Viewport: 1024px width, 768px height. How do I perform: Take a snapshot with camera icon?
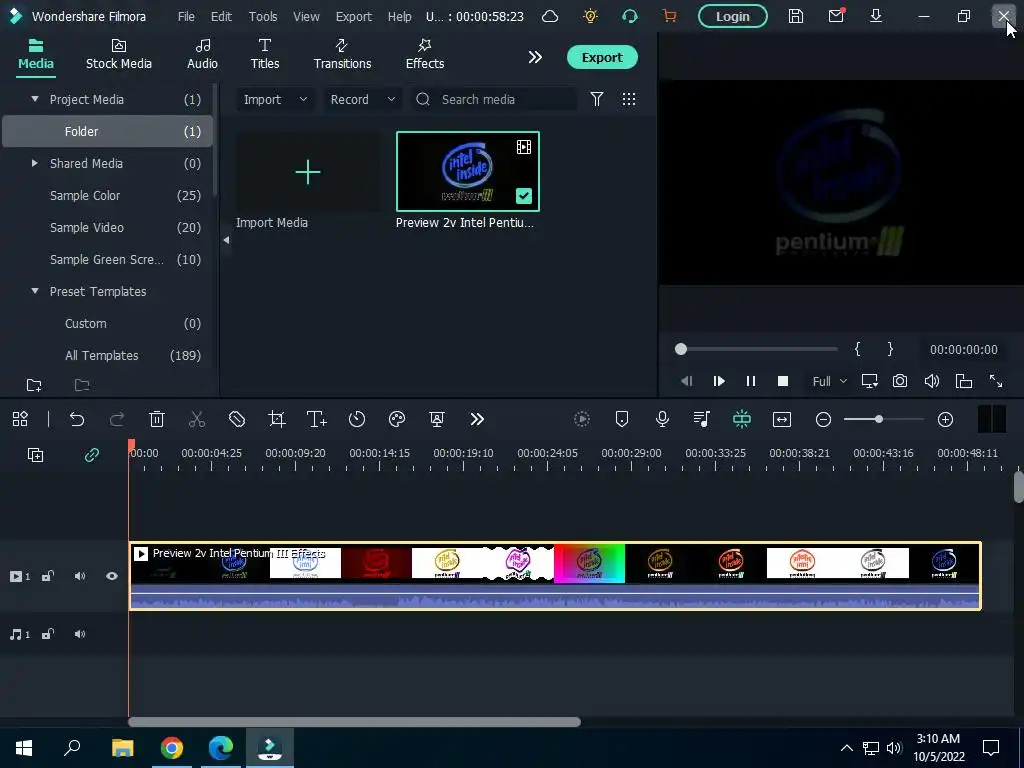coord(900,381)
